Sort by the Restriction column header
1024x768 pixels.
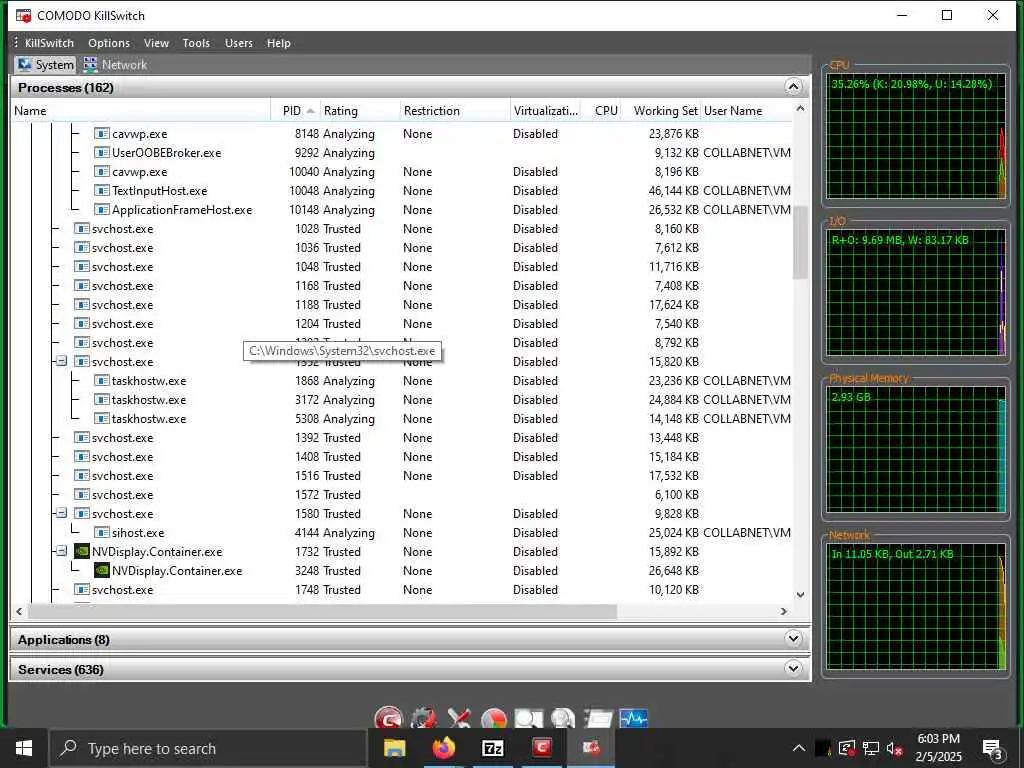[455, 110]
